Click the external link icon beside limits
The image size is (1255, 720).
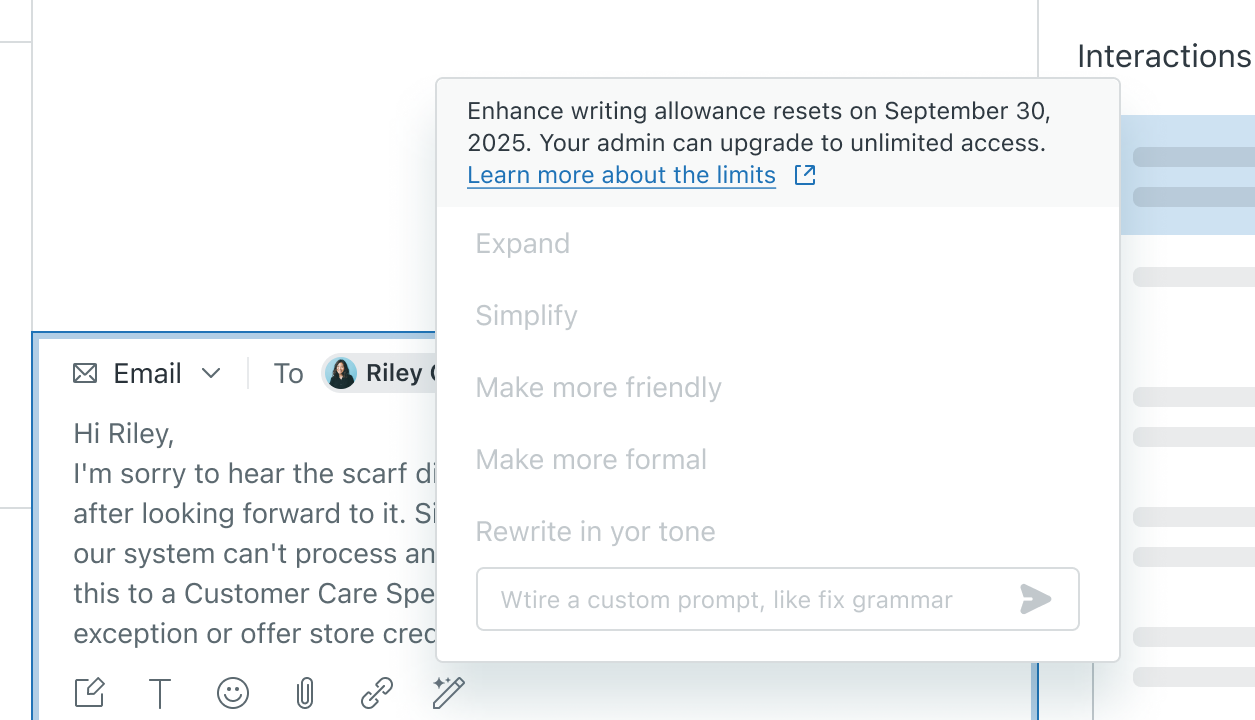click(805, 175)
